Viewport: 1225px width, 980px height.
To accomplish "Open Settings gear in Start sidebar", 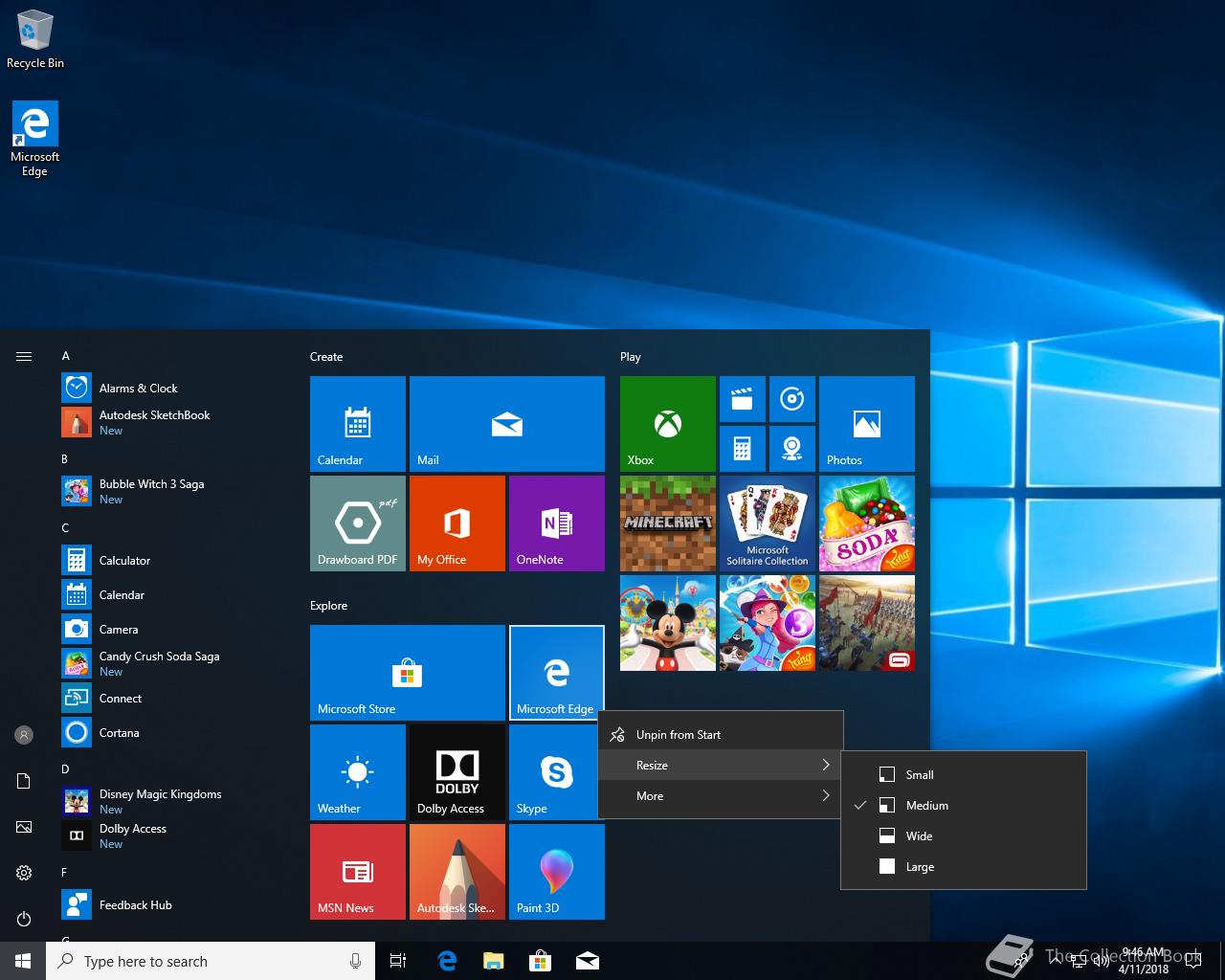I will [24, 873].
